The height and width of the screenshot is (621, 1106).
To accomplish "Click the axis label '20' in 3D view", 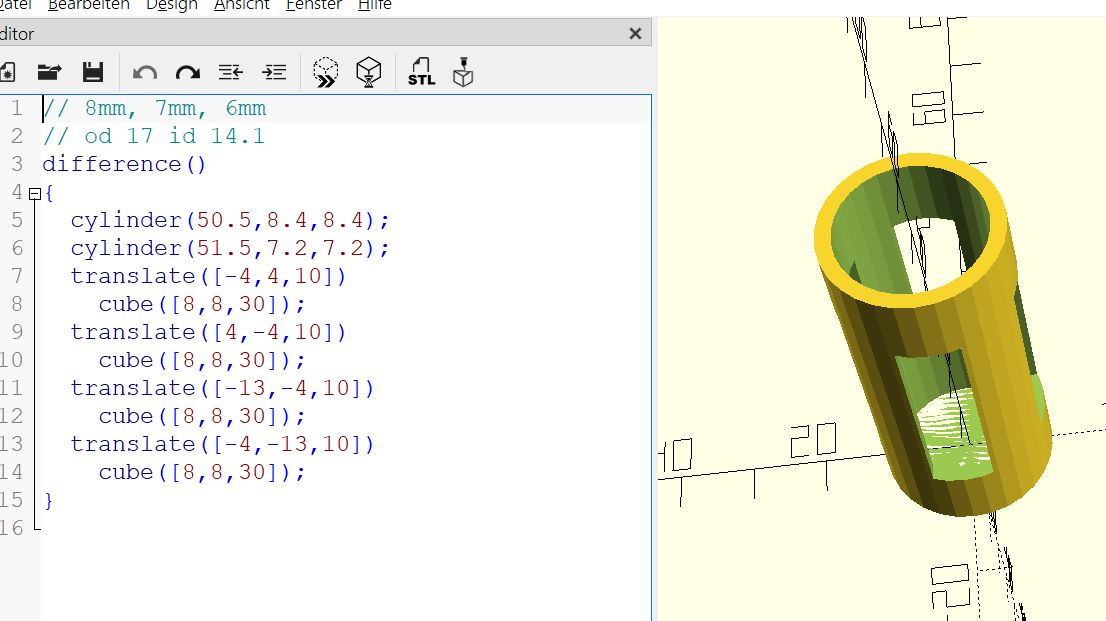I will point(813,440).
